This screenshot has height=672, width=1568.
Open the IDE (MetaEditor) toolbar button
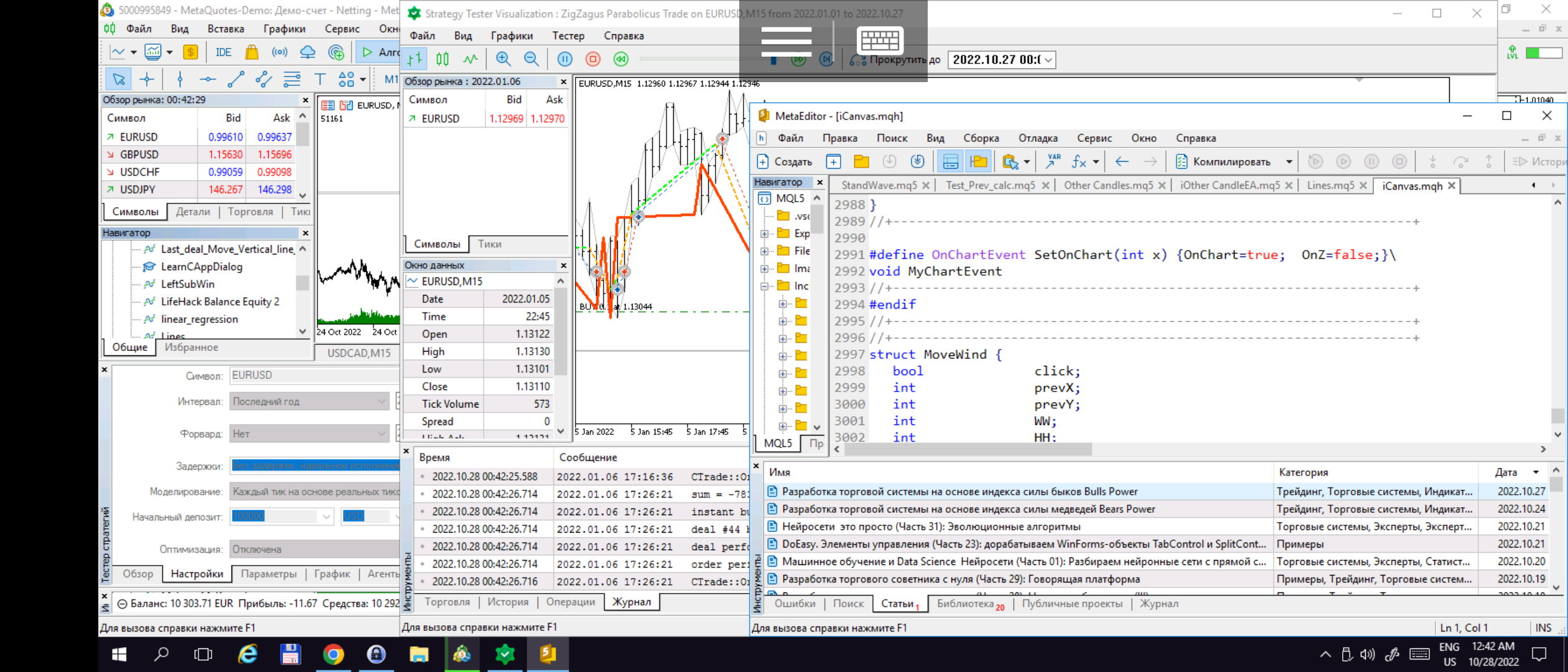tap(223, 52)
